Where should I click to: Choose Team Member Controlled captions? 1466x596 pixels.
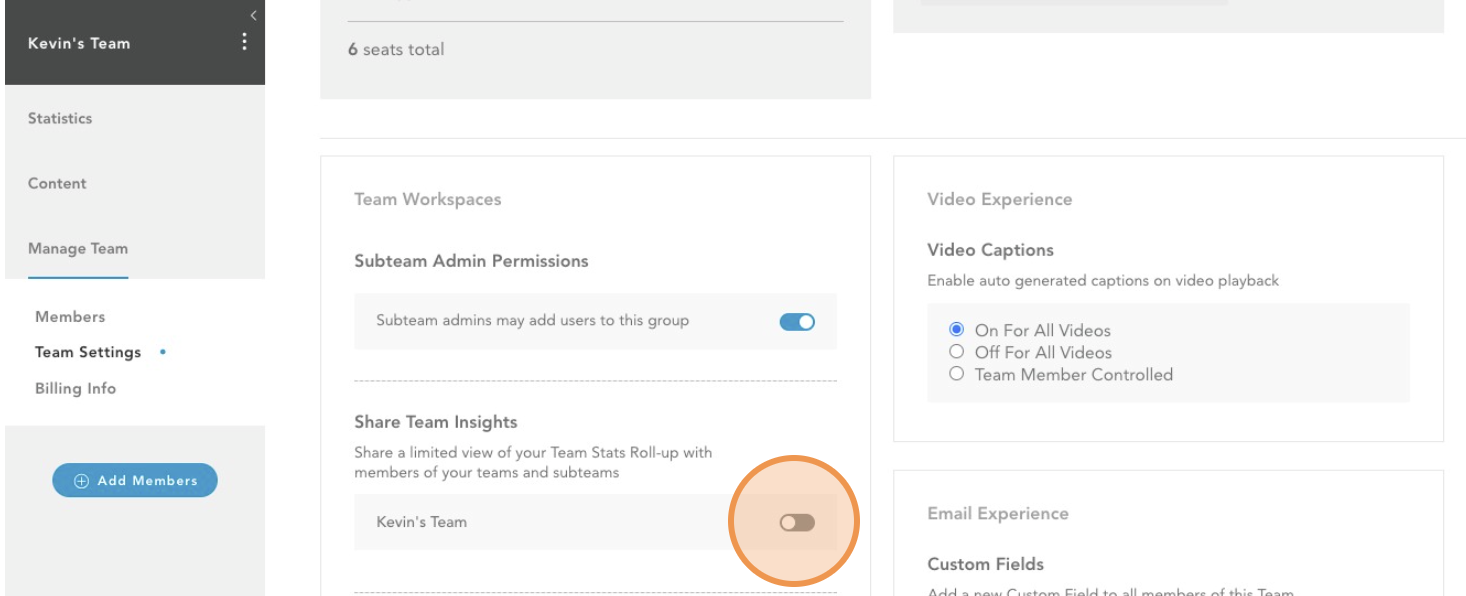[957, 374]
